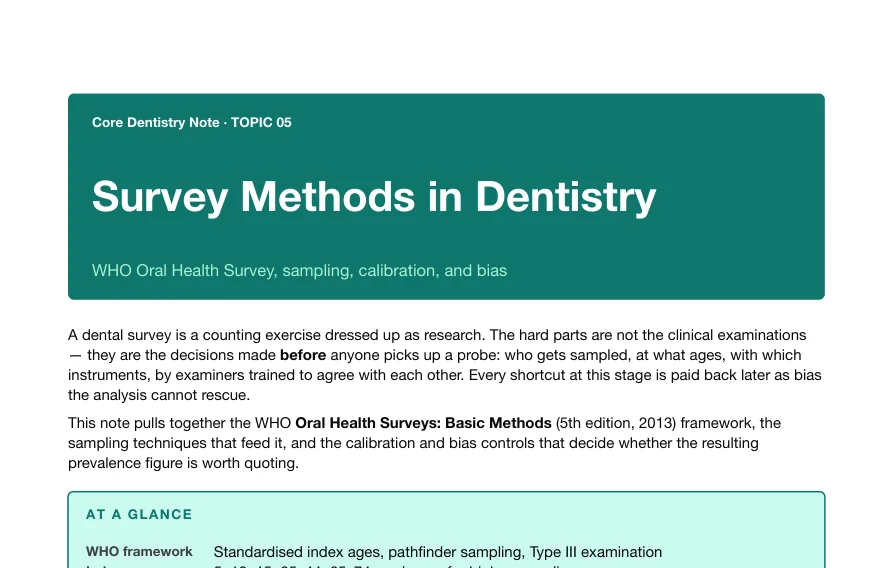The height and width of the screenshot is (568, 893).
Task: Click the "TOPIC 05" text in the banner
Action: [x=261, y=122]
